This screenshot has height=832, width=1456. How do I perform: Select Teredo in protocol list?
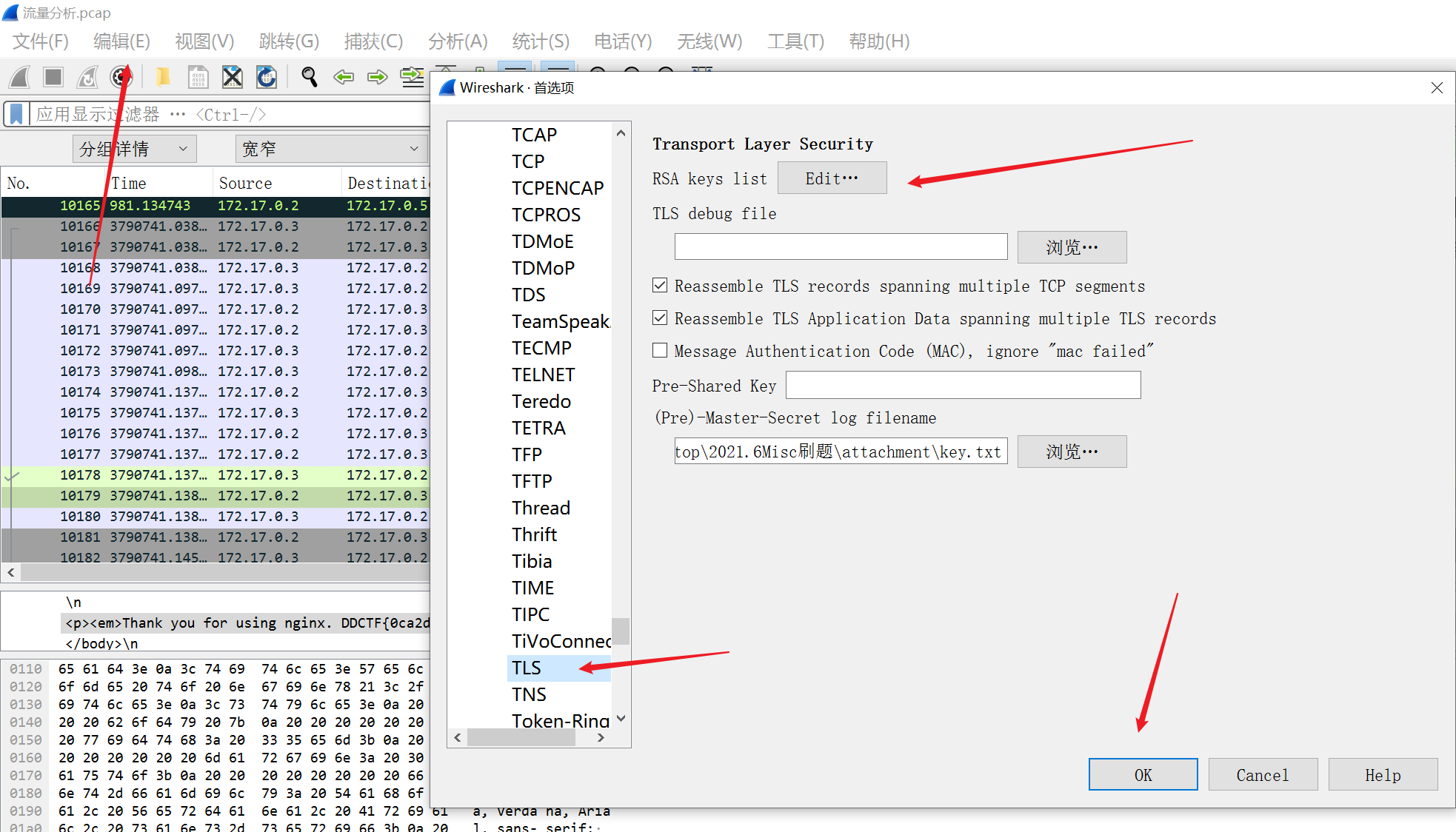541,401
